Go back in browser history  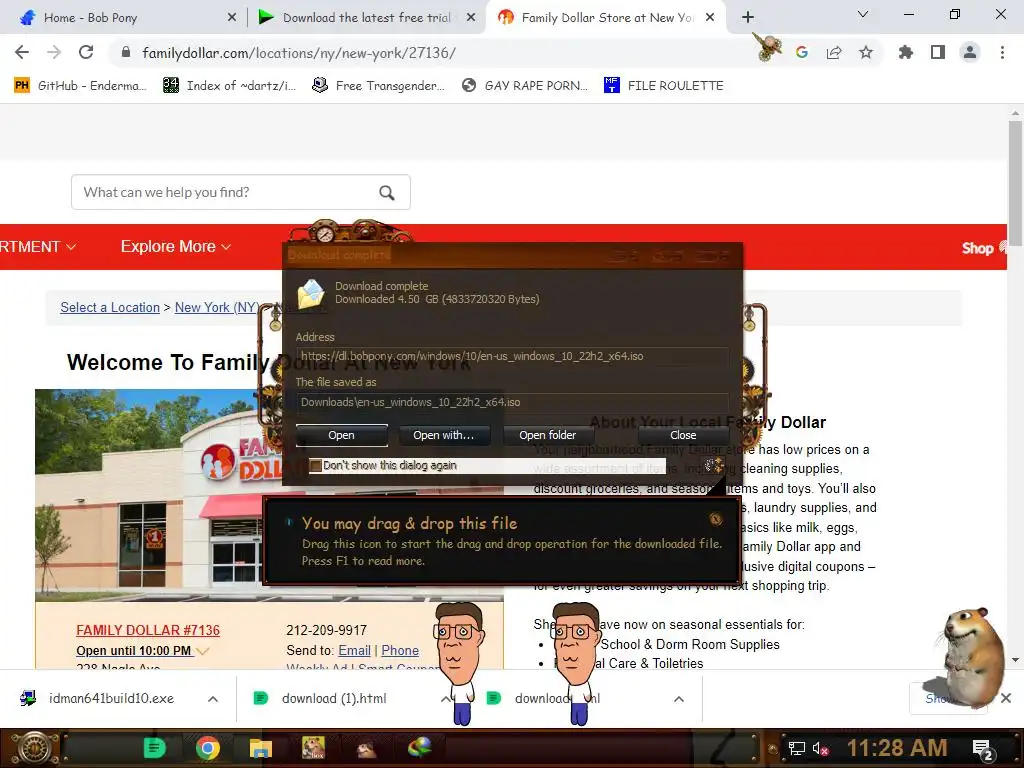click(22, 52)
